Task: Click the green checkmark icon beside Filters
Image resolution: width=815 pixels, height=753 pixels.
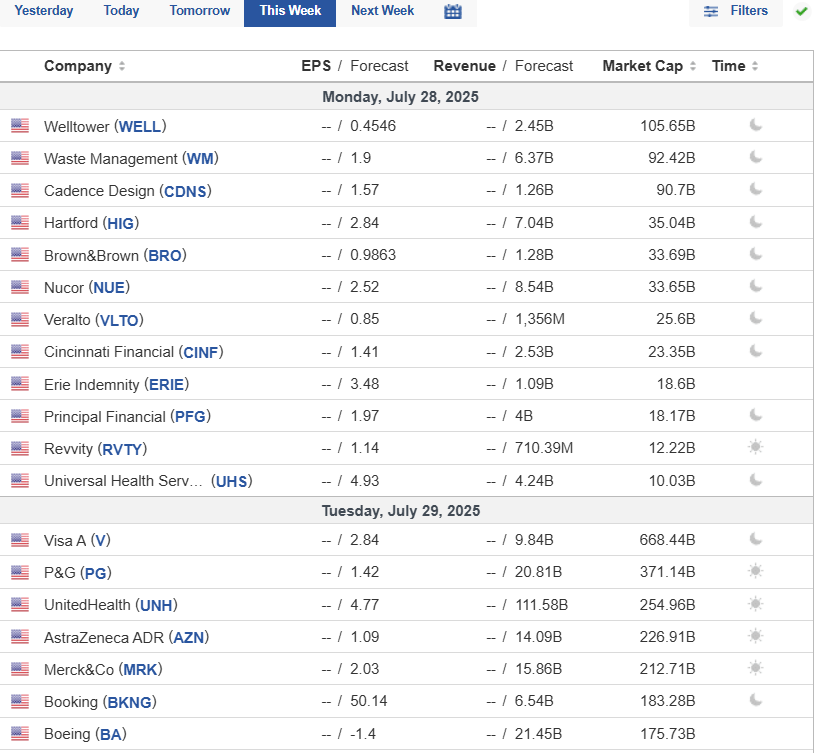Action: pos(801,11)
